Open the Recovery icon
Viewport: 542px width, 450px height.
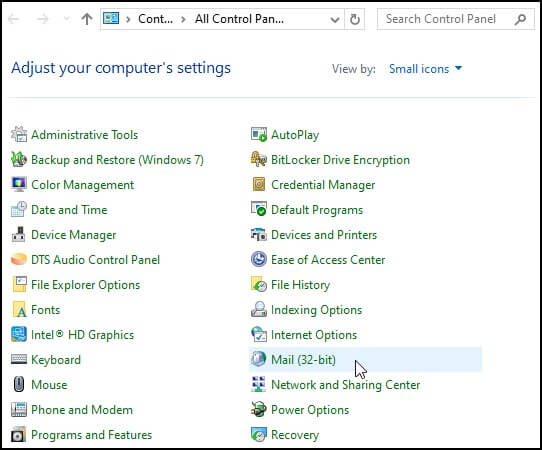point(259,435)
